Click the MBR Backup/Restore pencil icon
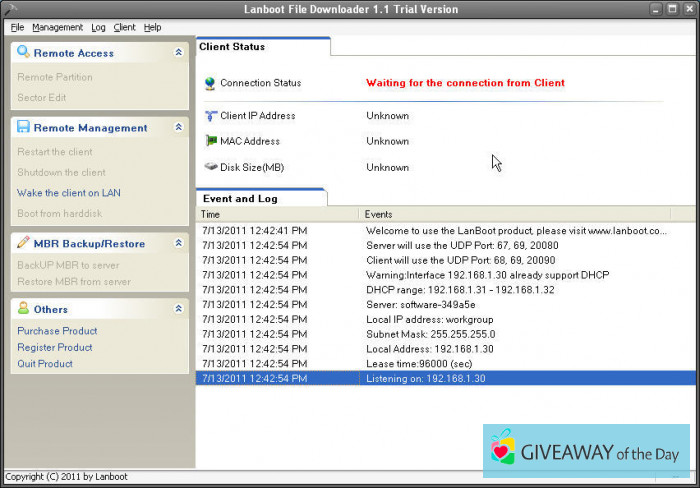This screenshot has height=488, width=700. (24, 243)
